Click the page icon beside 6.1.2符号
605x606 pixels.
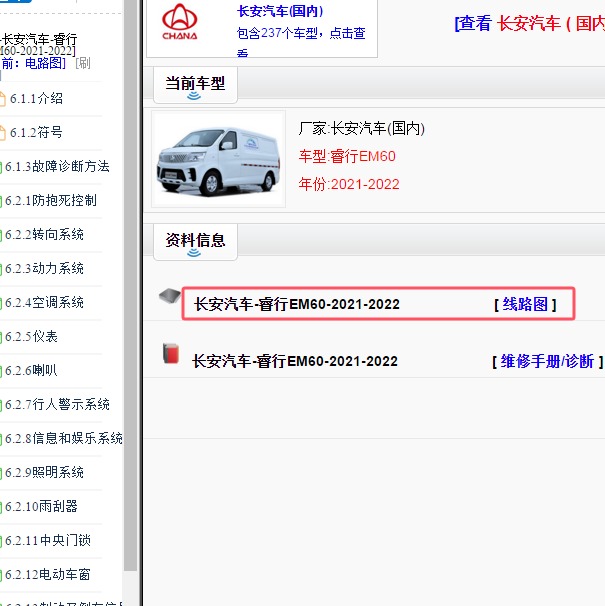(x=2, y=133)
